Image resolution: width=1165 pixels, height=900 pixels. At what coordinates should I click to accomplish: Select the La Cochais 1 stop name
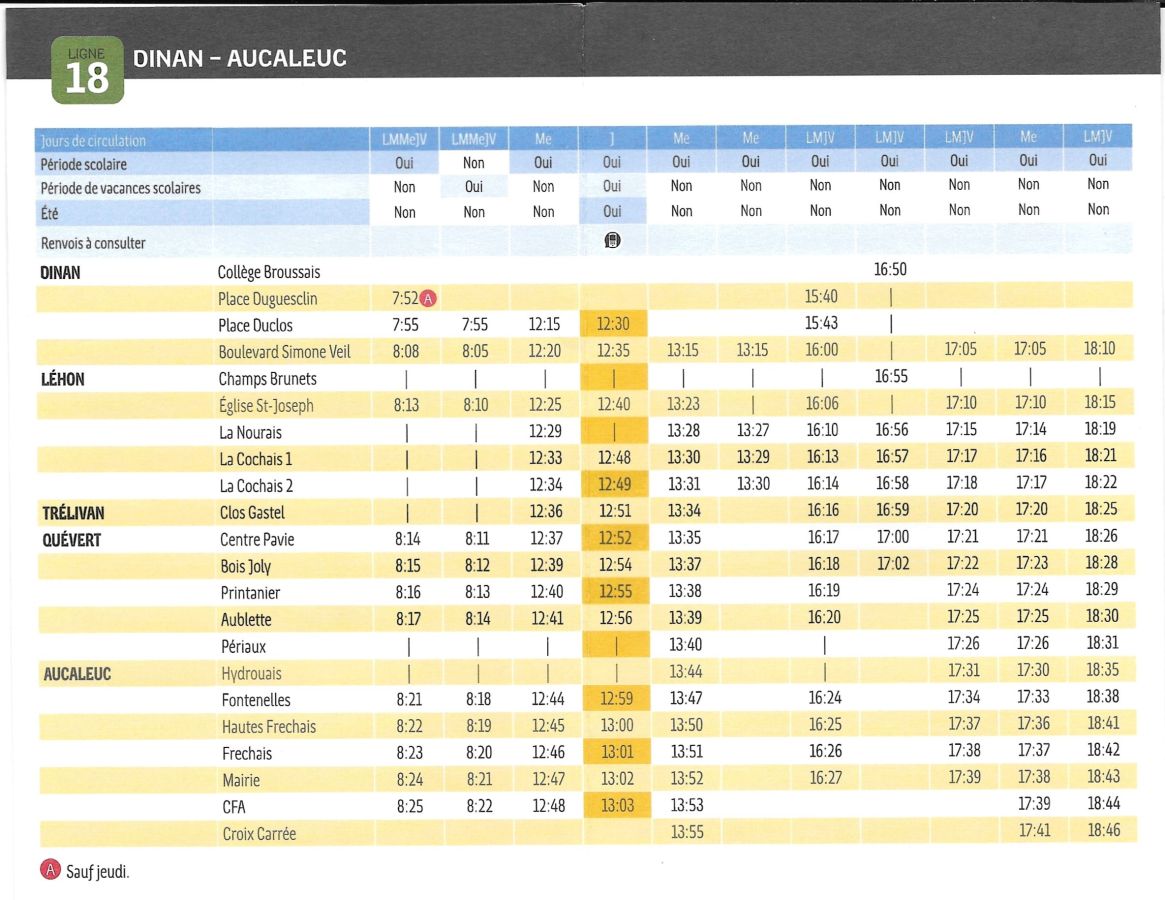pos(256,459)
